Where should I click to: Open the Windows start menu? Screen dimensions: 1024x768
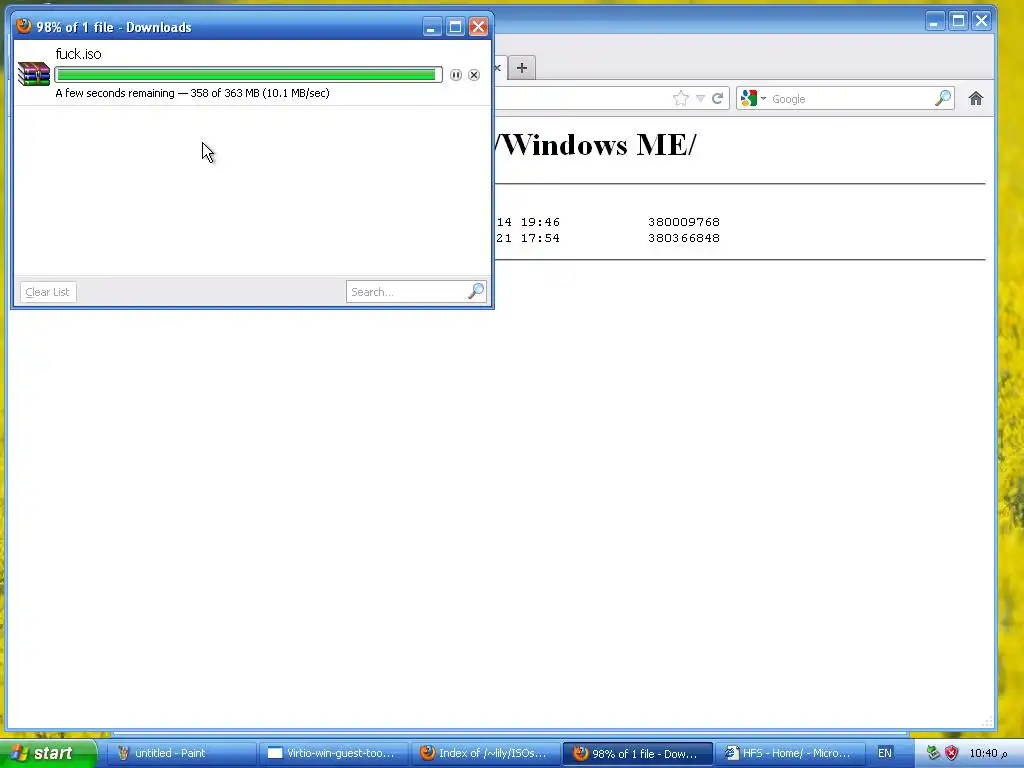pos(48,753)
